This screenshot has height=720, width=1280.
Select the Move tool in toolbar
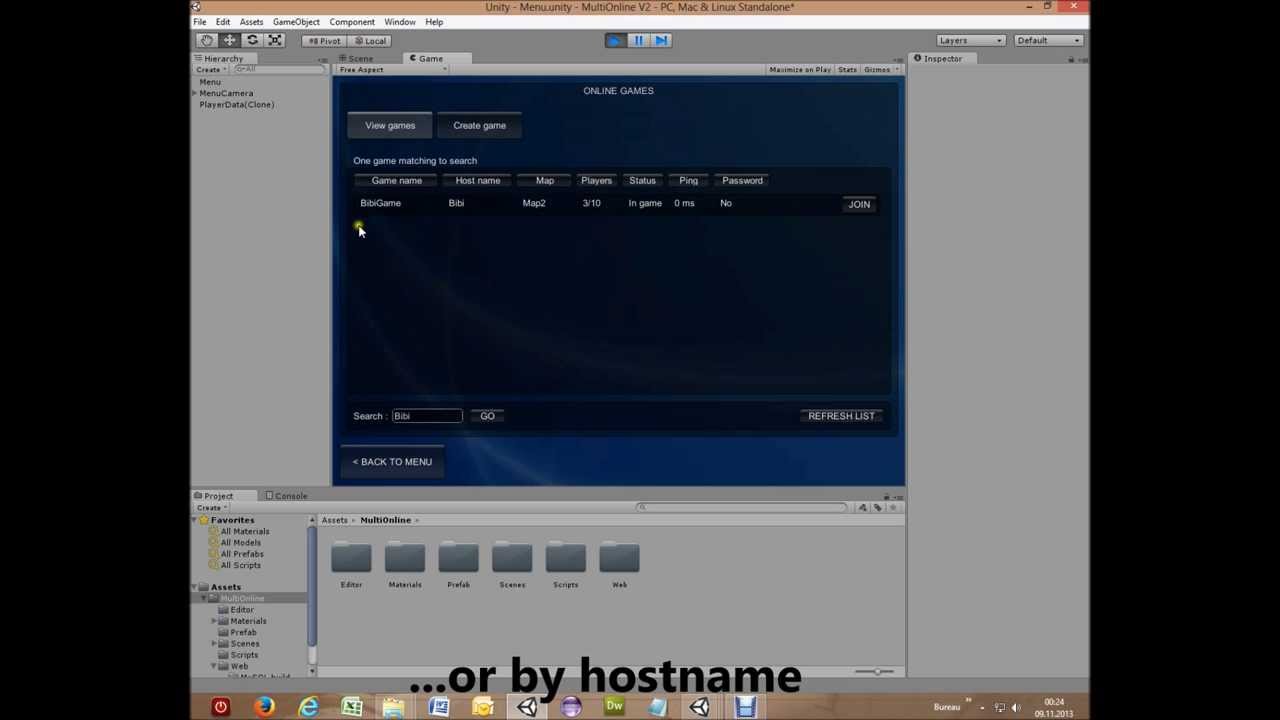(229, 40)
